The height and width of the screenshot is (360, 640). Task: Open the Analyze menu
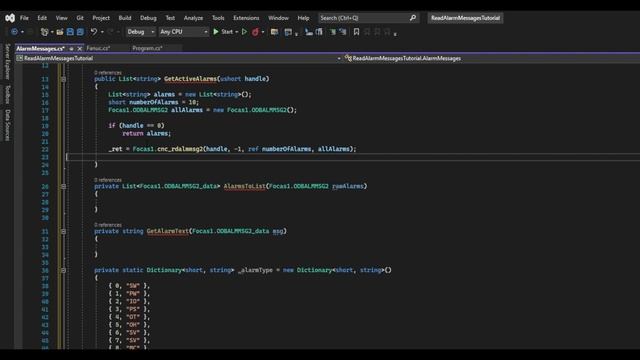coord(193,18)
